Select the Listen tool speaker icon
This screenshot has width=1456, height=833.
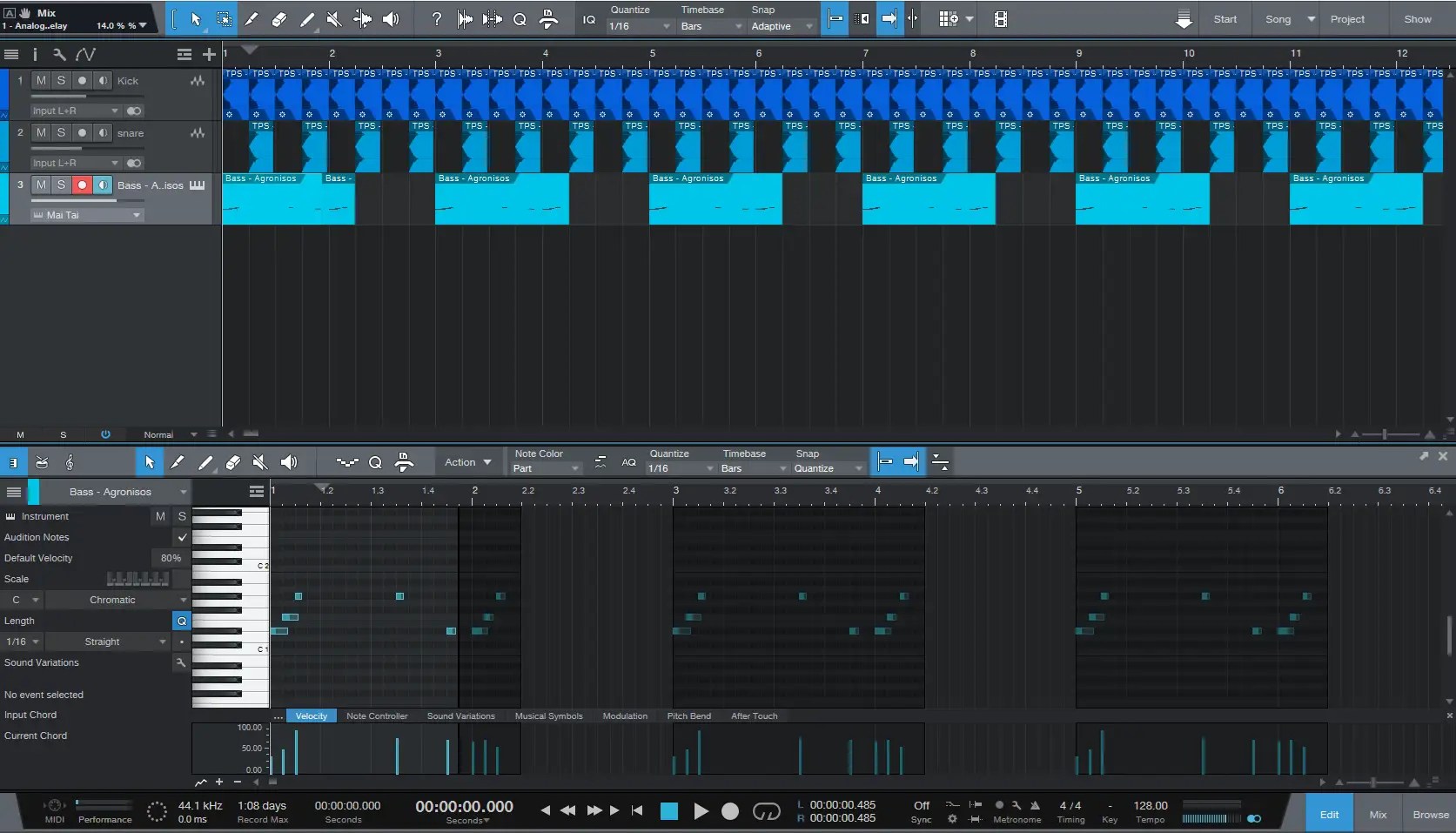tap(391, 19)
